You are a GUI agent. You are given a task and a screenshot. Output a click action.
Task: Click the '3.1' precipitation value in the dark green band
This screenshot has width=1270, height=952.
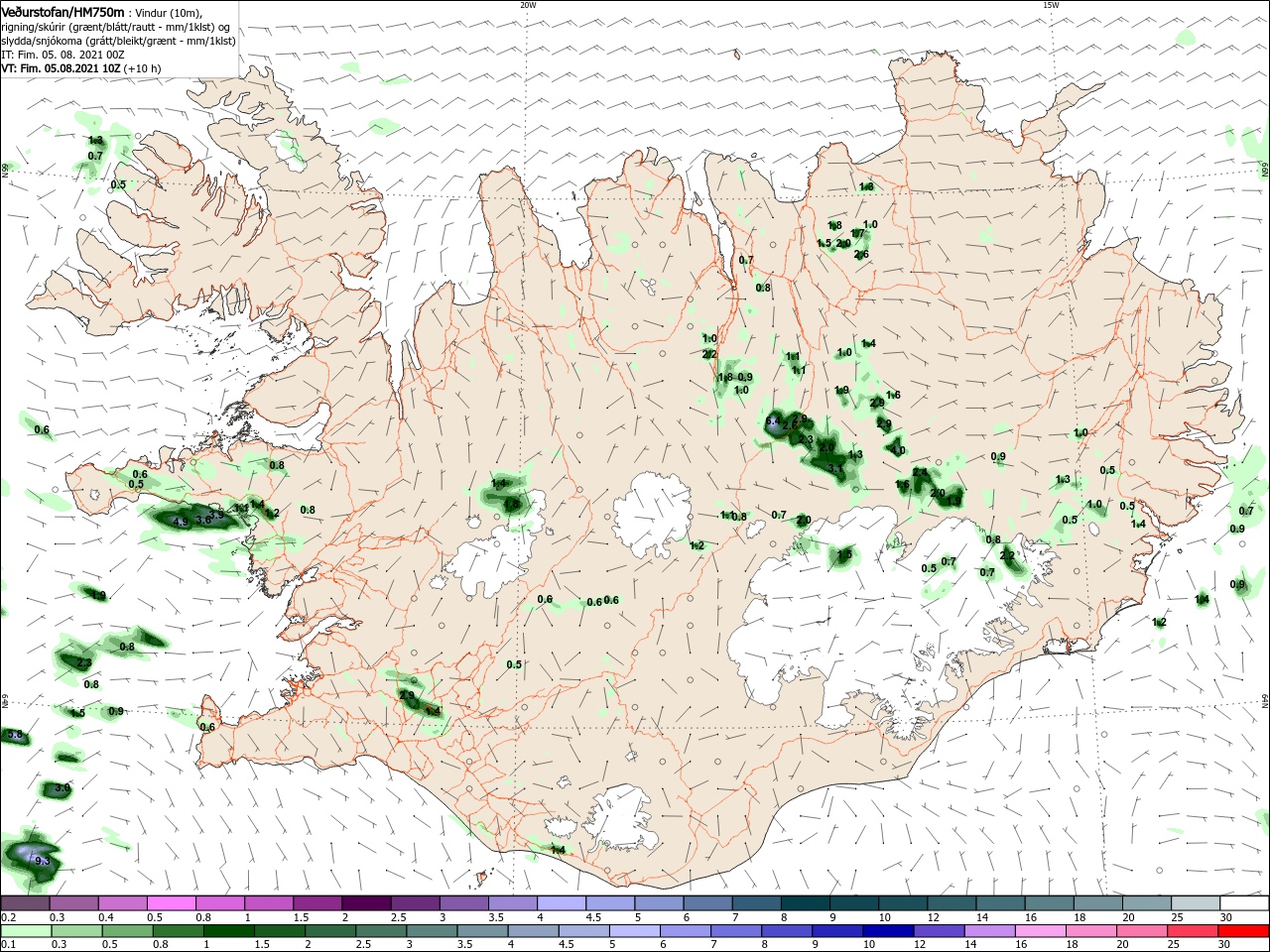coord(835,468)
